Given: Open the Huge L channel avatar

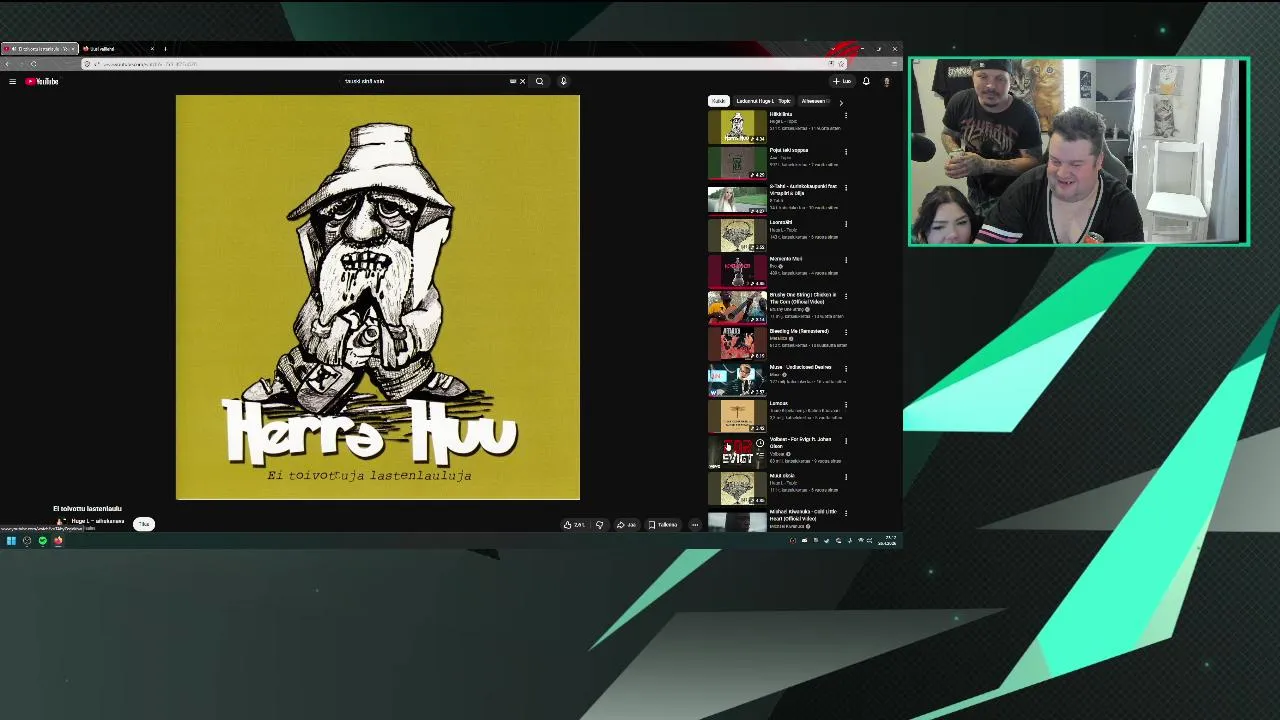Looking at the screenshot, I should [x=60, y=522].
